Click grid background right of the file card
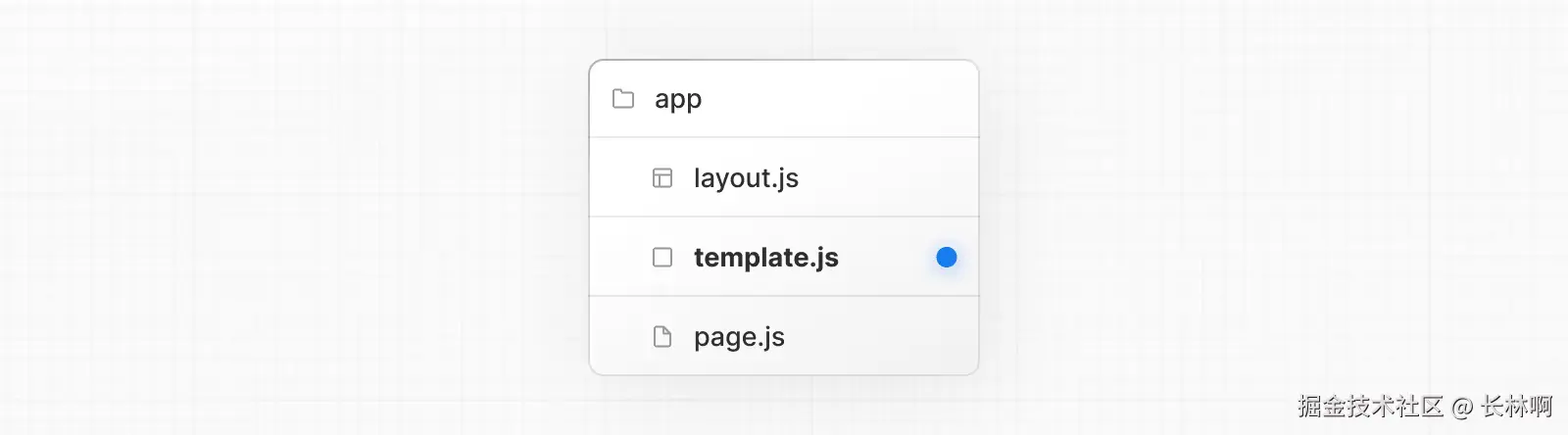This screenshot has width=1568, height=435. coord(1274,217)
